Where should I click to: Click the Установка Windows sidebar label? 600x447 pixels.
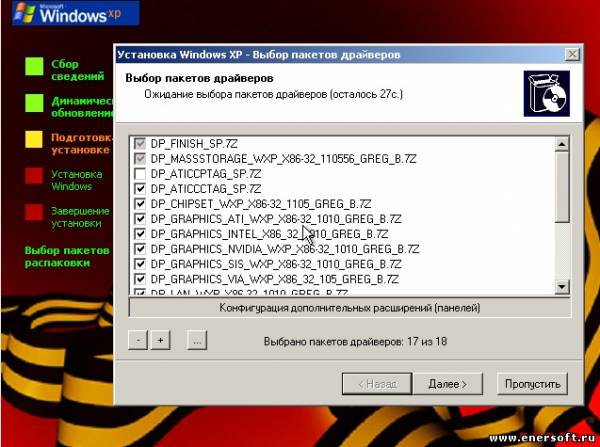click(x=77, y=180)
